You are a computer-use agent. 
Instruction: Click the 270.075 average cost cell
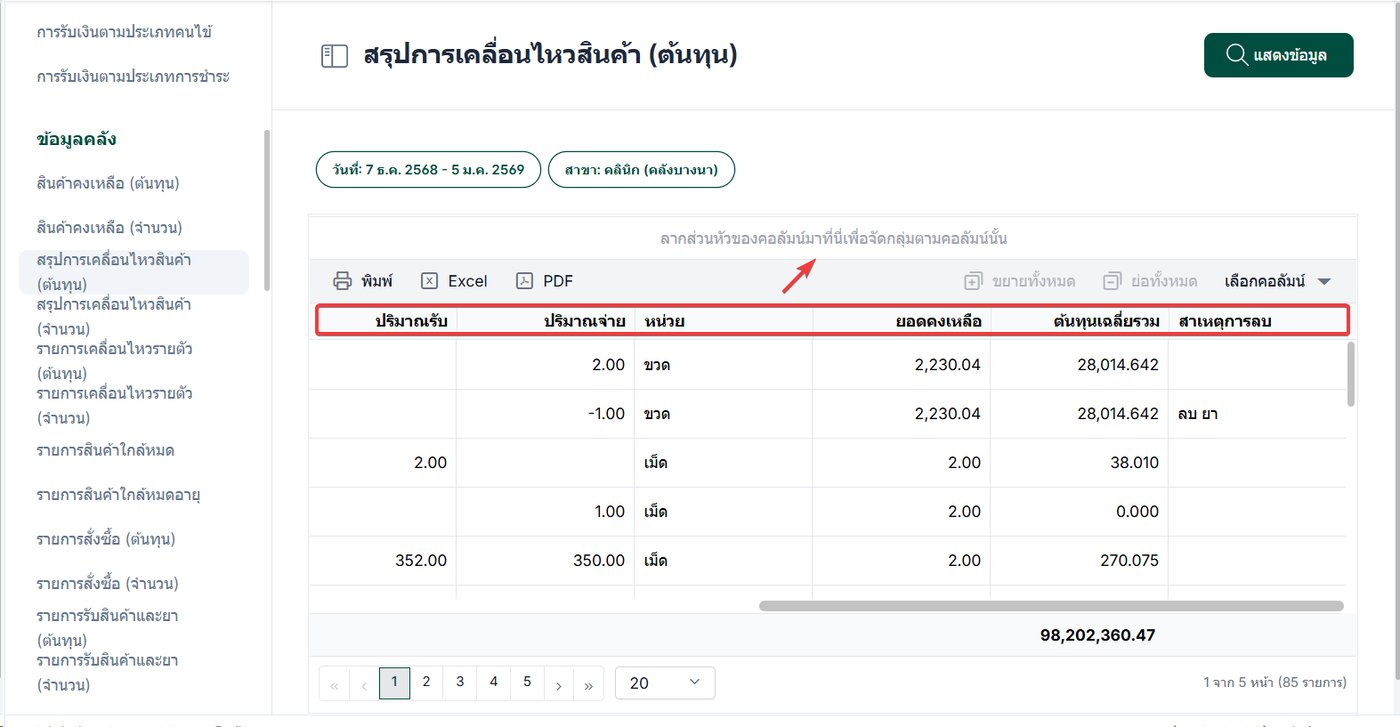pos(1080,560)
